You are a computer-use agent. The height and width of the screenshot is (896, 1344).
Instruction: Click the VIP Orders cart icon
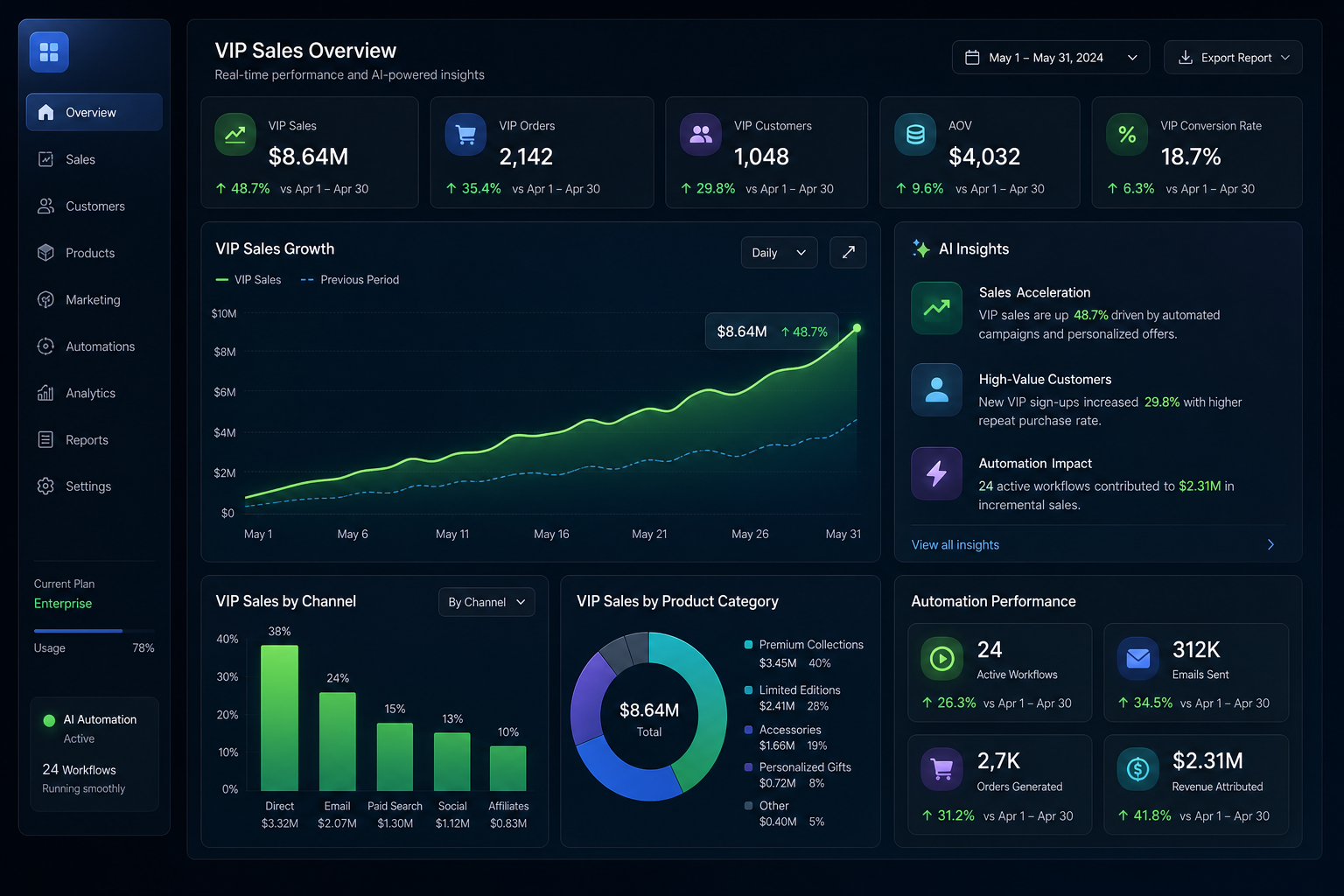[x=465, y=135]
